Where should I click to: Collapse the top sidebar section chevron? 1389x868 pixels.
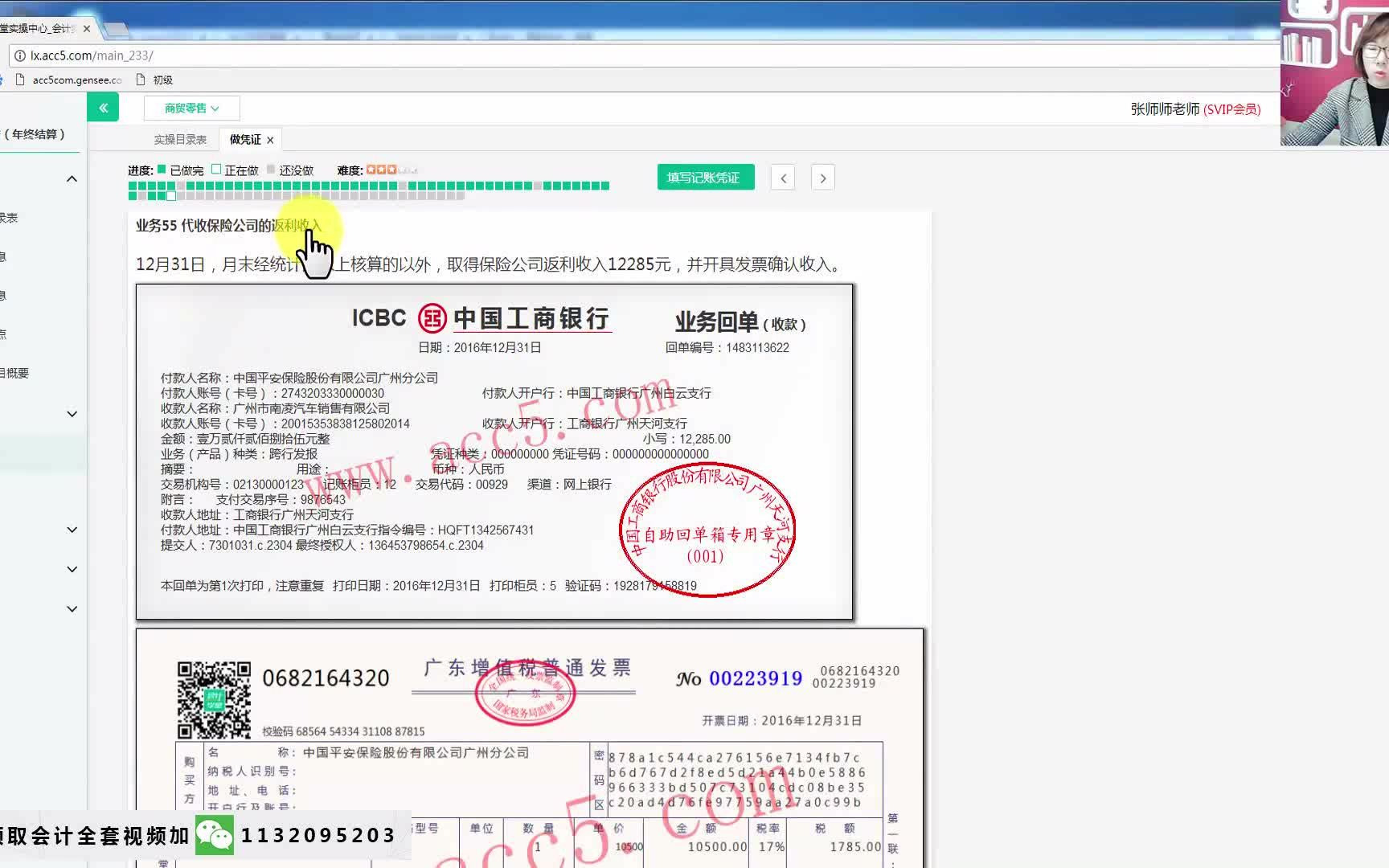(72, 178)
